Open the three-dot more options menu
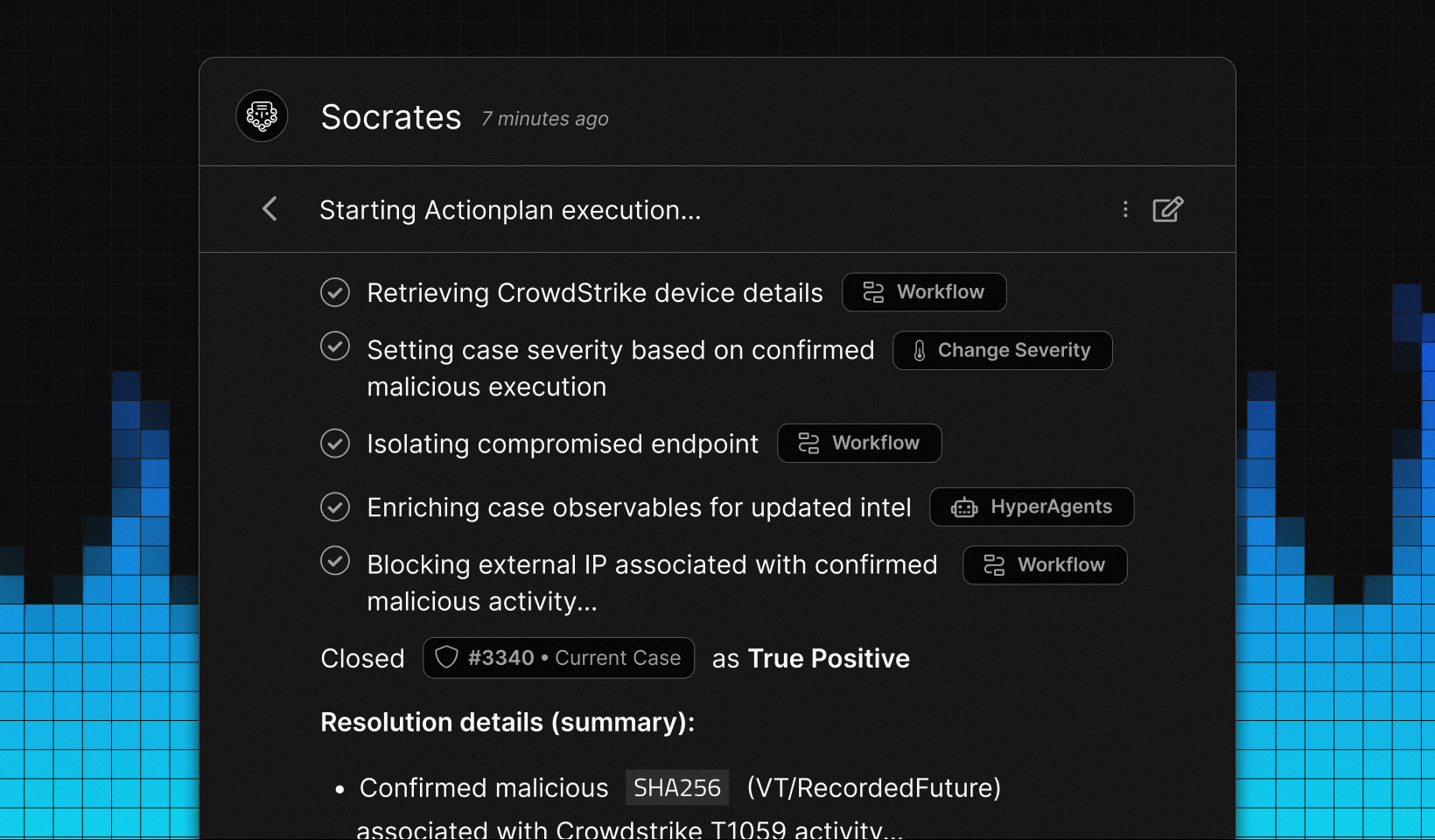The image size is (1435, 840). coord(1125,209)
